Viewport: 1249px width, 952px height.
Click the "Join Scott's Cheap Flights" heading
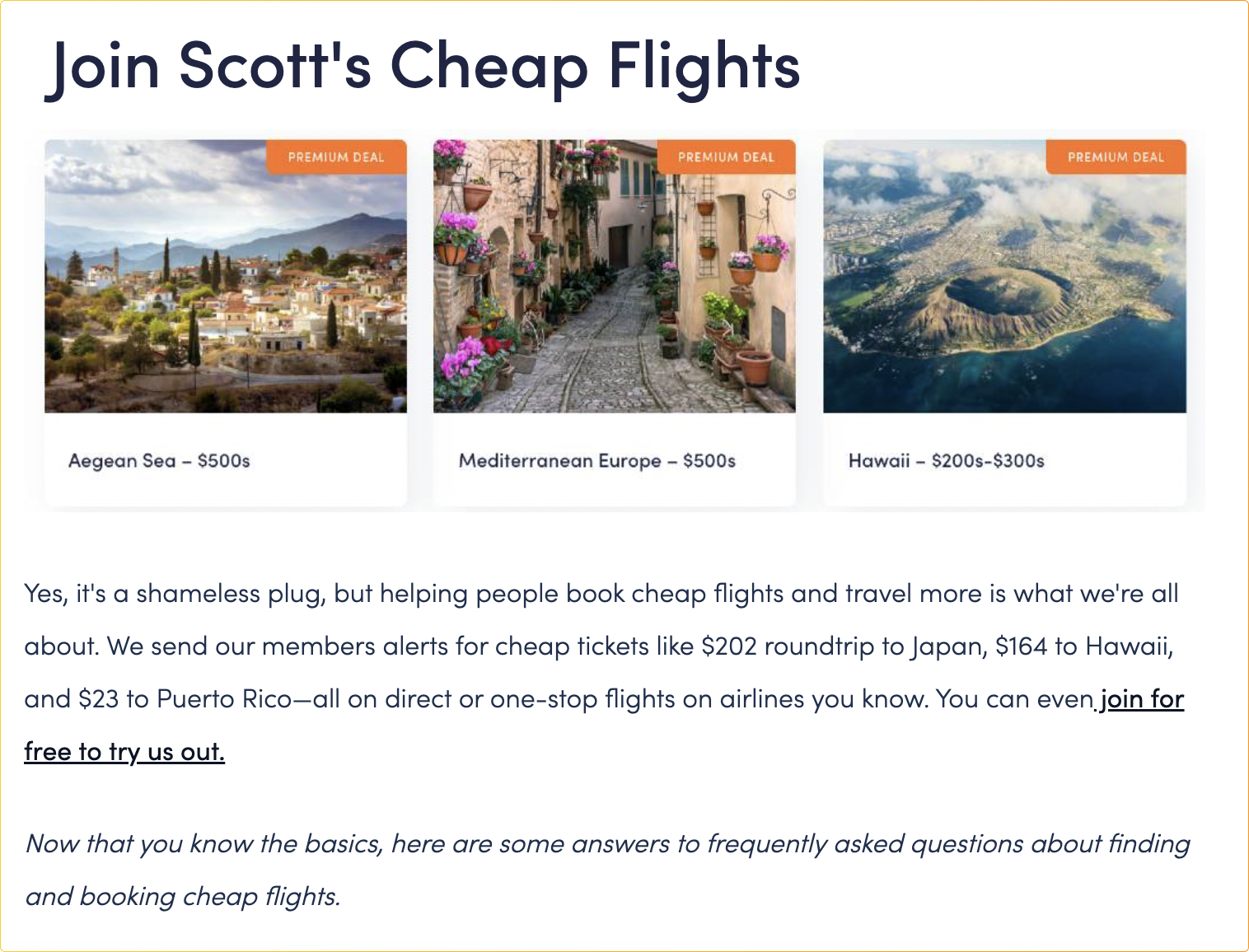423,66
